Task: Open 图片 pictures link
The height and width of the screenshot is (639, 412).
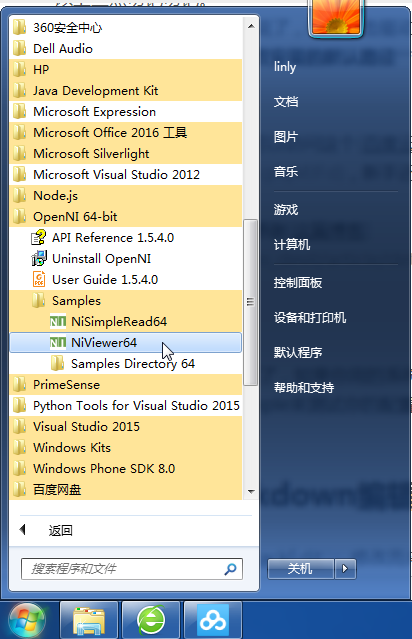Action: click(x=286, y=137)
